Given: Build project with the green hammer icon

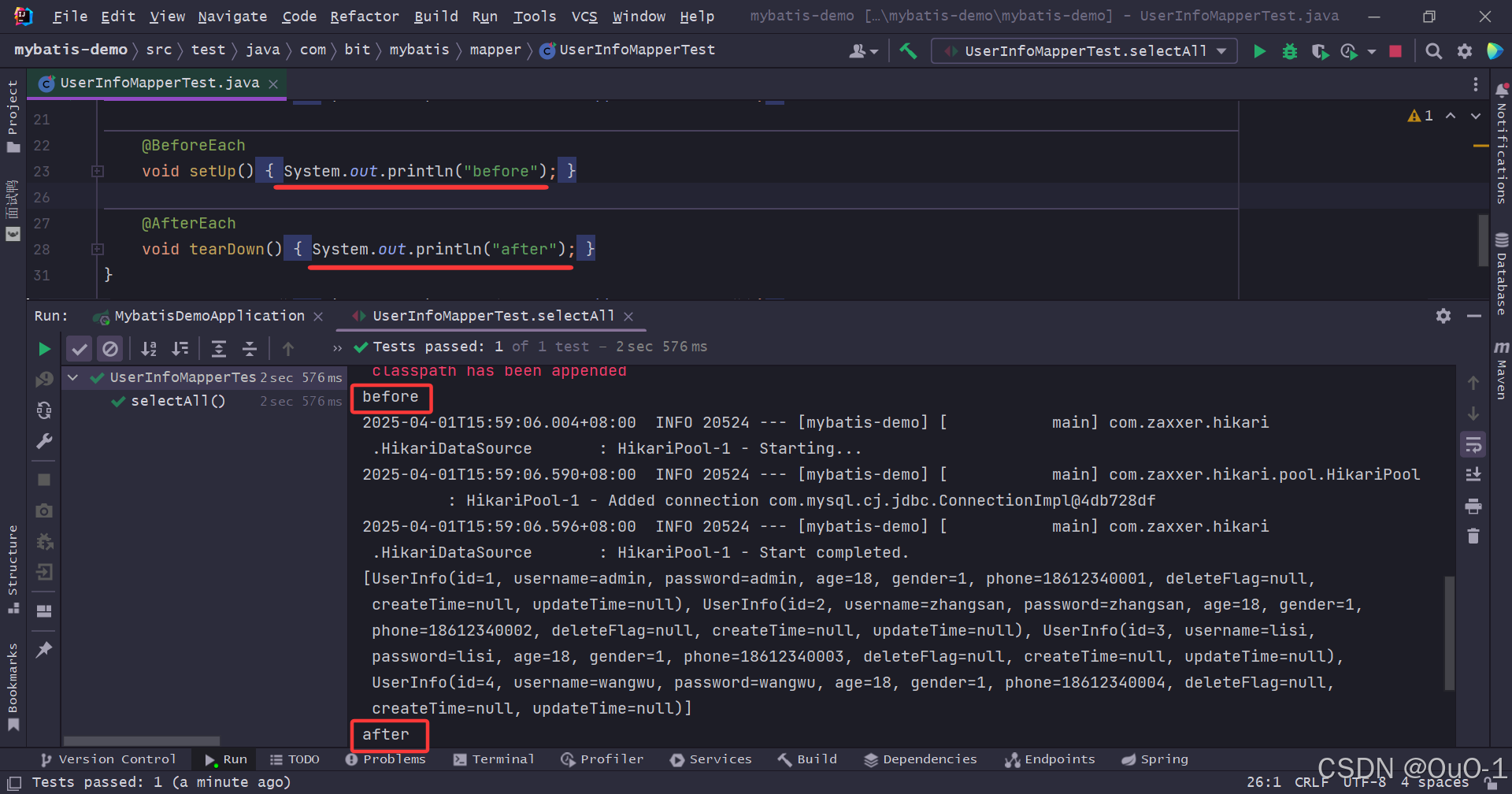Looking at the screenshot, I should click(908, 51).
